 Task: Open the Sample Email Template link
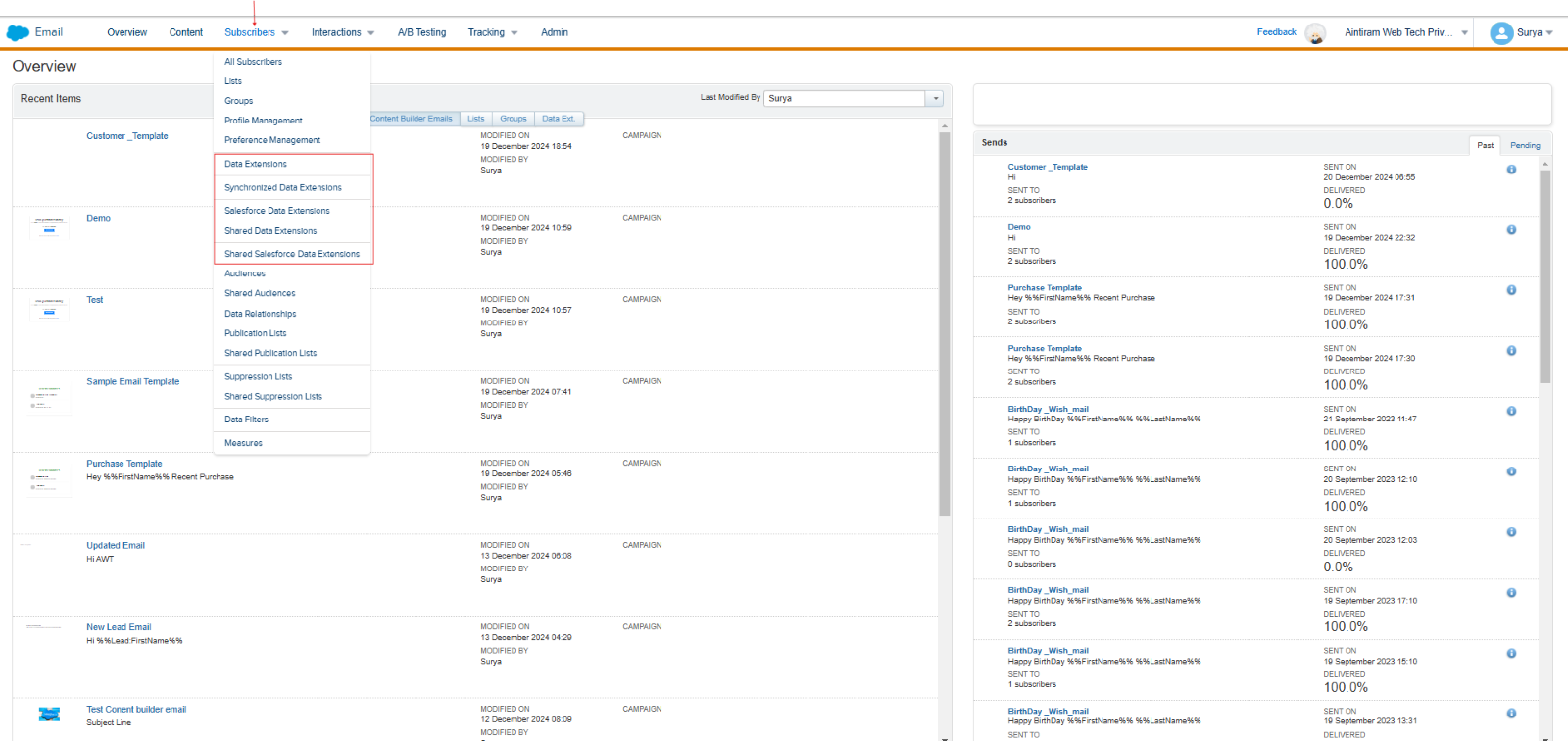pyautogui.click(x=133, y=382)
